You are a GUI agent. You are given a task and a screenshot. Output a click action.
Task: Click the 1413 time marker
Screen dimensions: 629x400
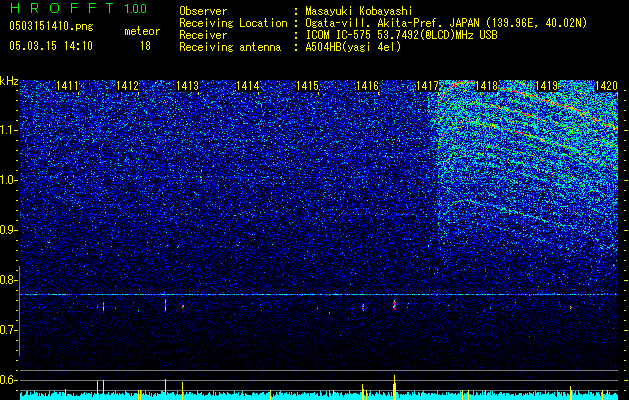(x=187, y=86)
